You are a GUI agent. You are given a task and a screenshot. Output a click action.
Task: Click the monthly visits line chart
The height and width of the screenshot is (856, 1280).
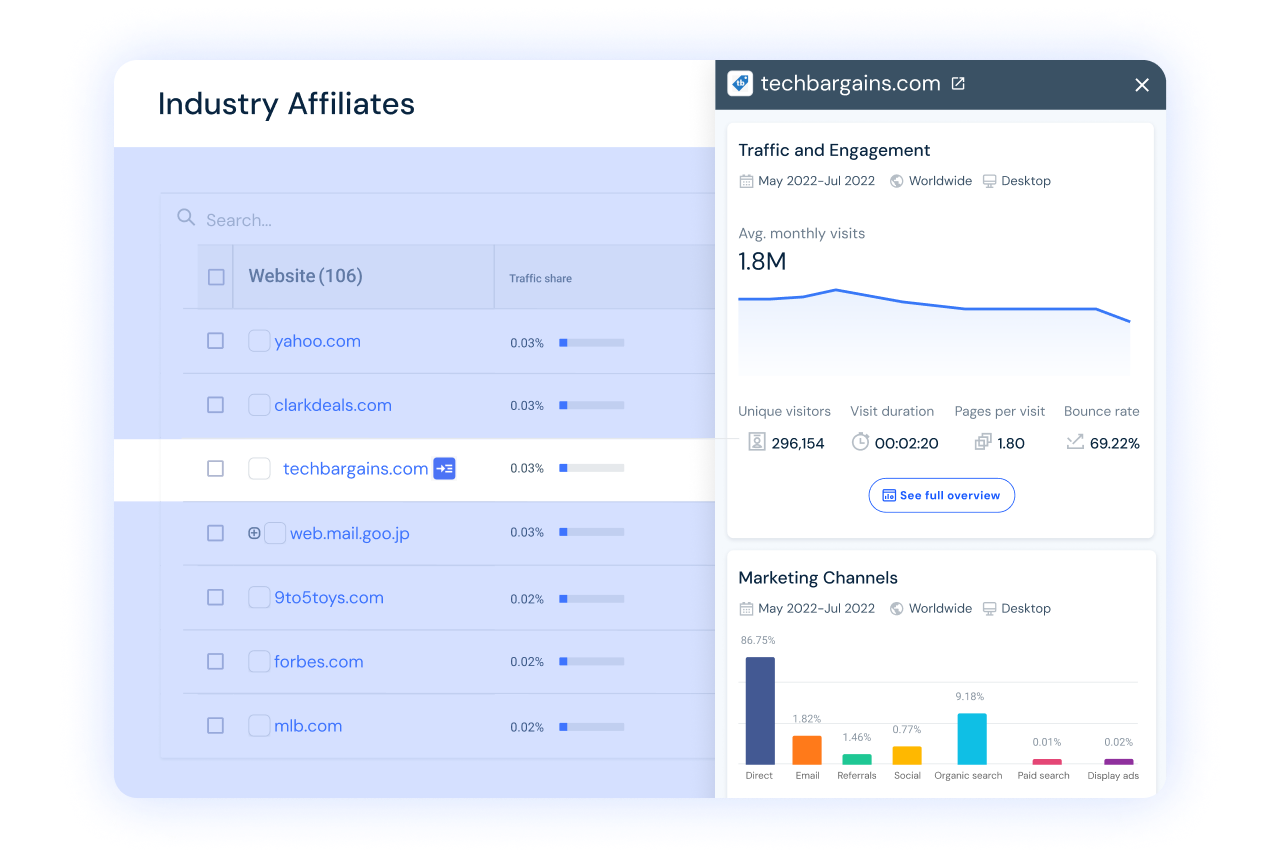[x=934, y=333]
